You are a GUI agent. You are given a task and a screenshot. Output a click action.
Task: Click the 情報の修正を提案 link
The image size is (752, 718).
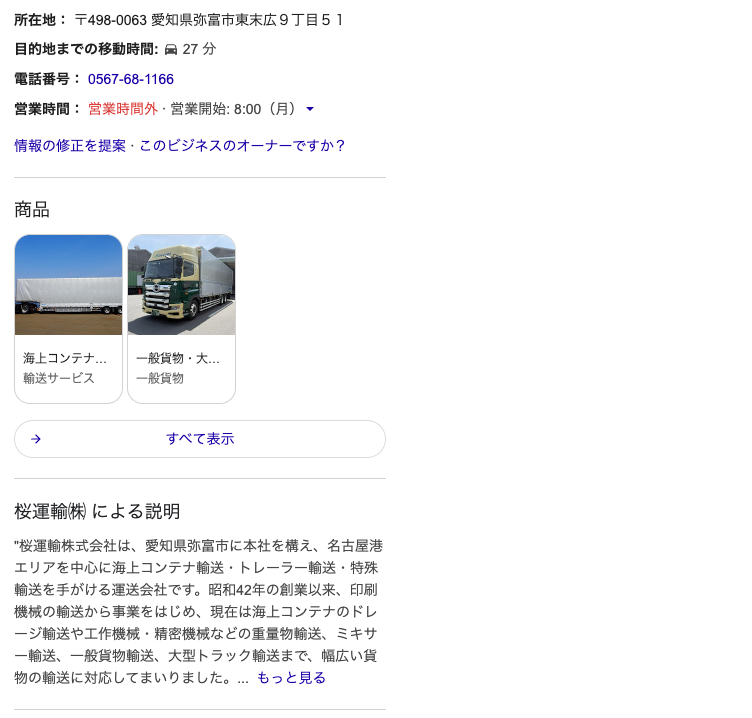click(70, 145)
